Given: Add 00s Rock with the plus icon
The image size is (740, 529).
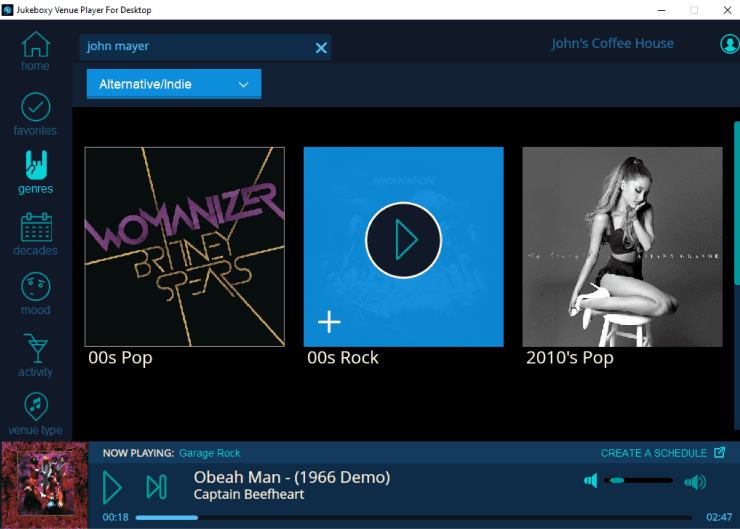Looking at the screenshot, I should tap(329, 322).
